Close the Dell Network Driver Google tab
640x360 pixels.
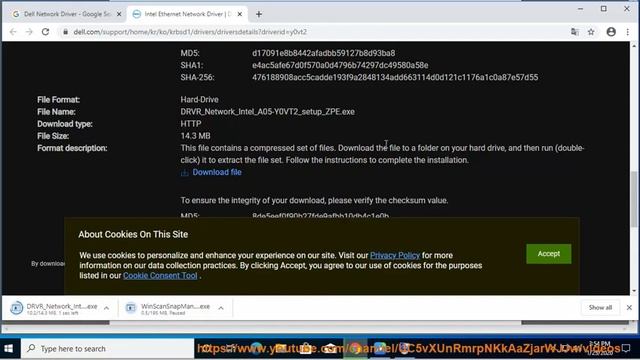tap(119, 14)
